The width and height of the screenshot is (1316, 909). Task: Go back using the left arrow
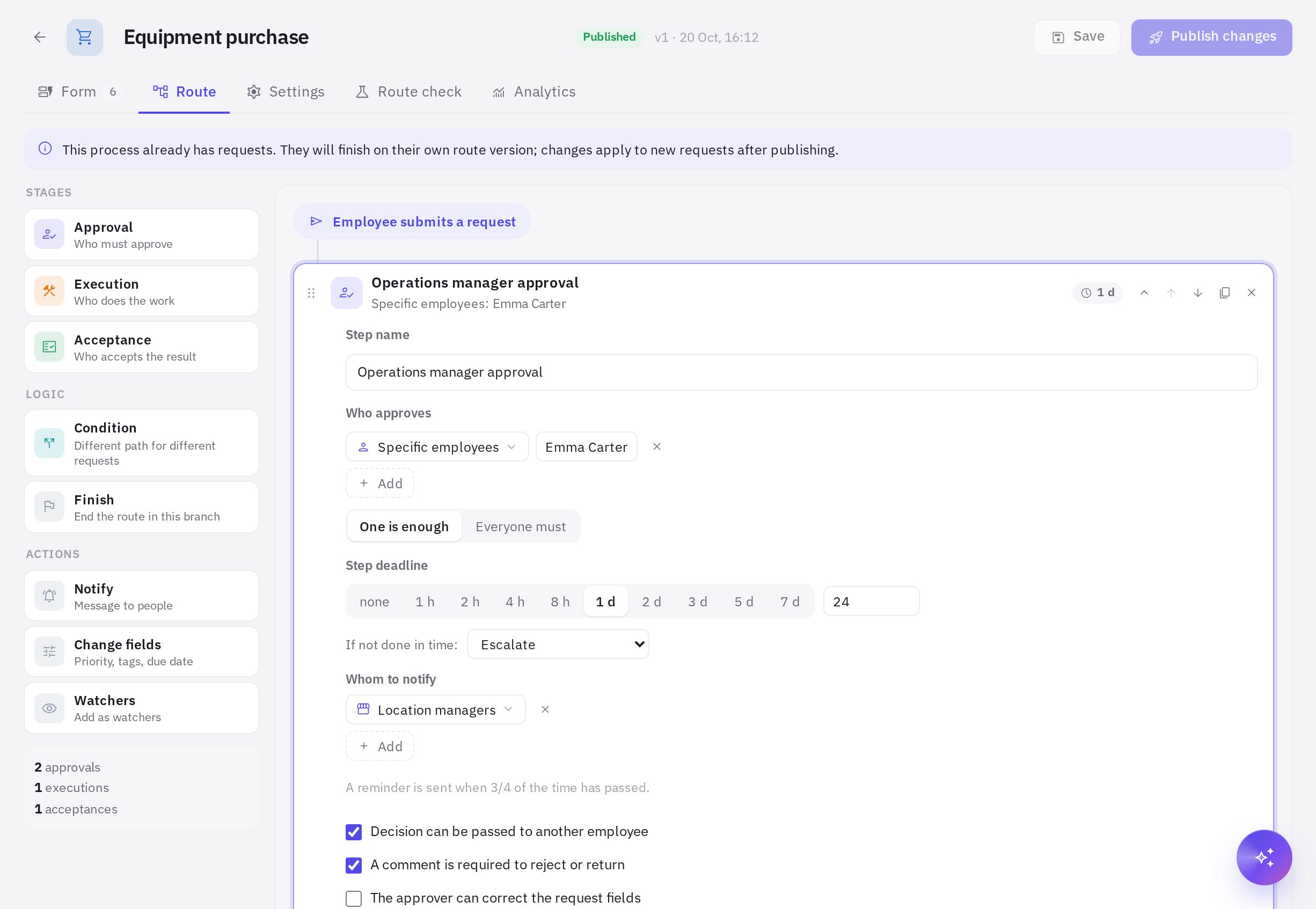[x=39, y=37]
